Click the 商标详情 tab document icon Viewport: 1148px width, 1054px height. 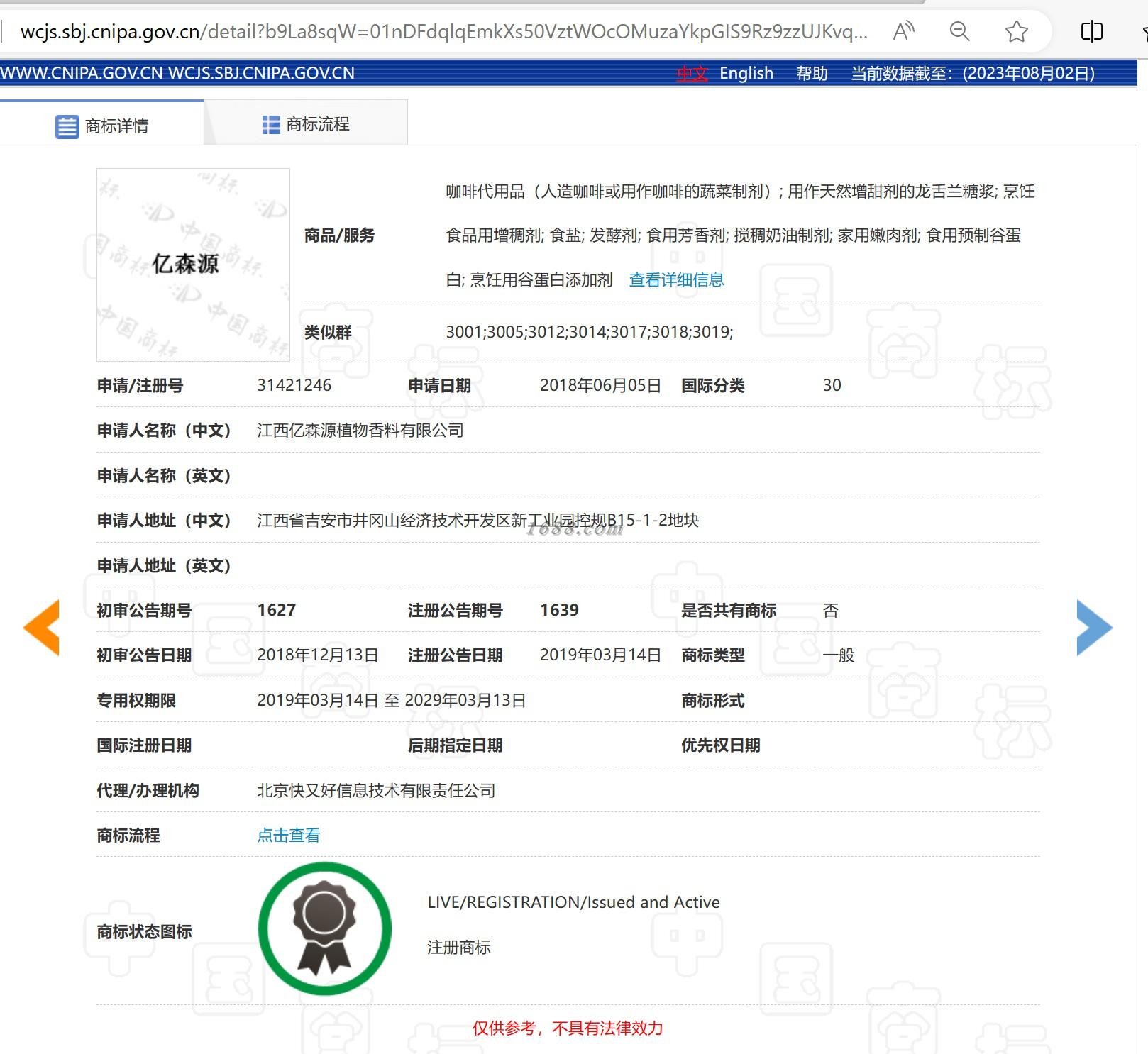[67, 126]
